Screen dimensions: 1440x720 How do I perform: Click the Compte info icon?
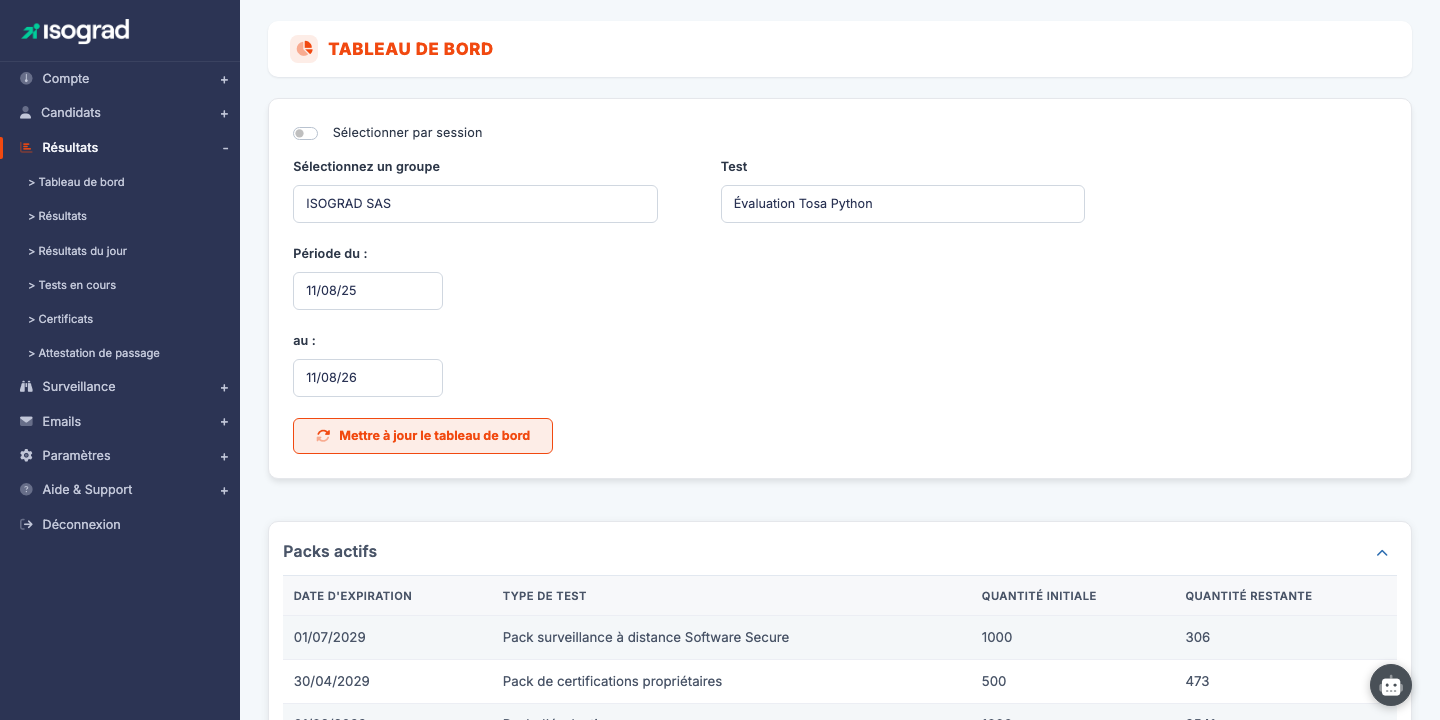pyautogui.click(x=26, y=78)
